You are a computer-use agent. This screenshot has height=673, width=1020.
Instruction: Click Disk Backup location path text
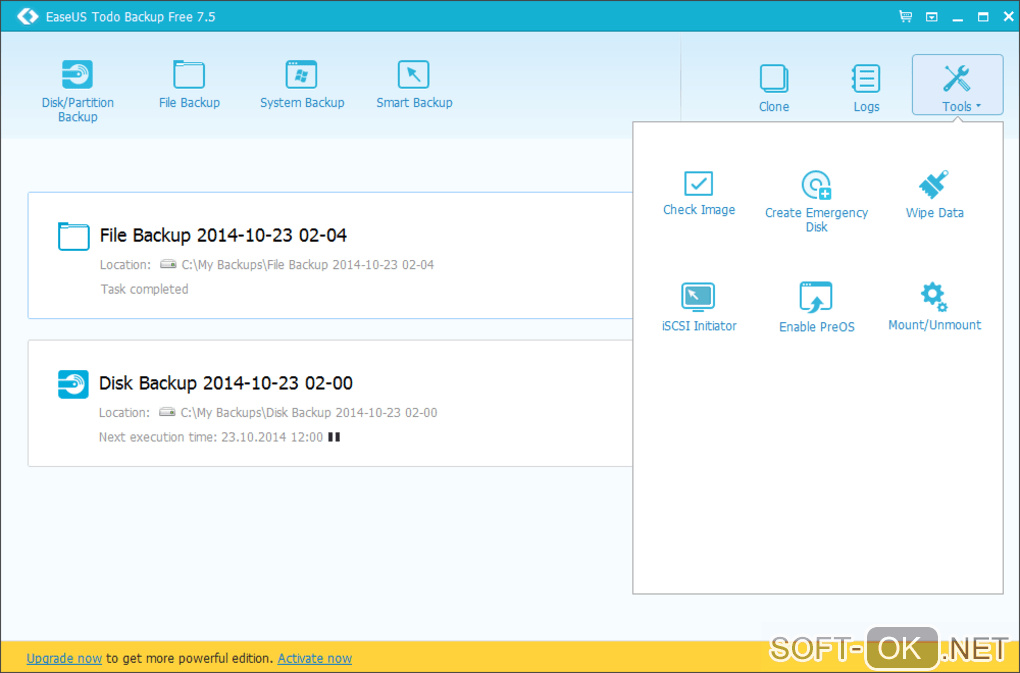coord(309,412)
